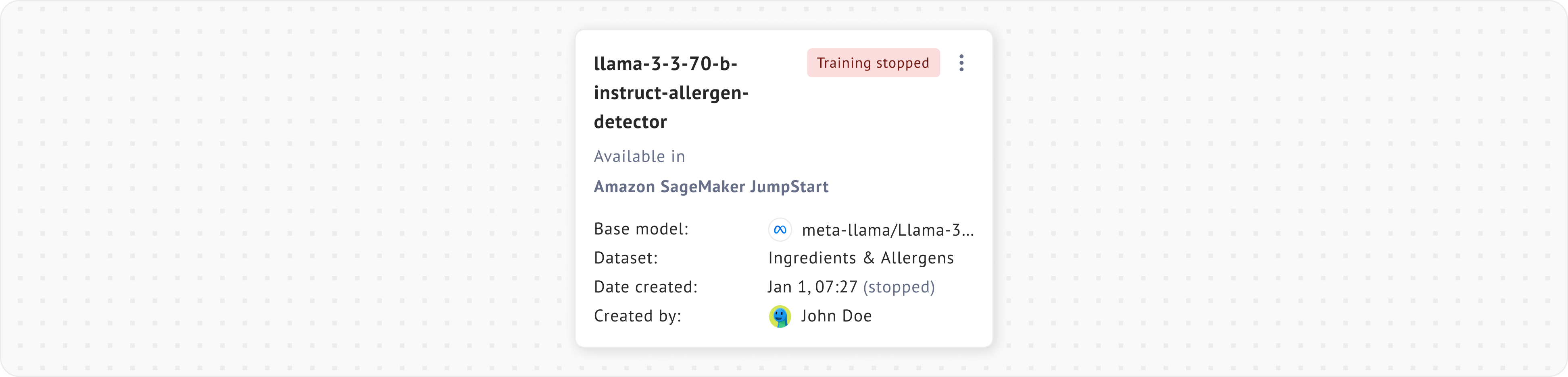
Task: Click John Doe's avatar icon
Action: 780,316
